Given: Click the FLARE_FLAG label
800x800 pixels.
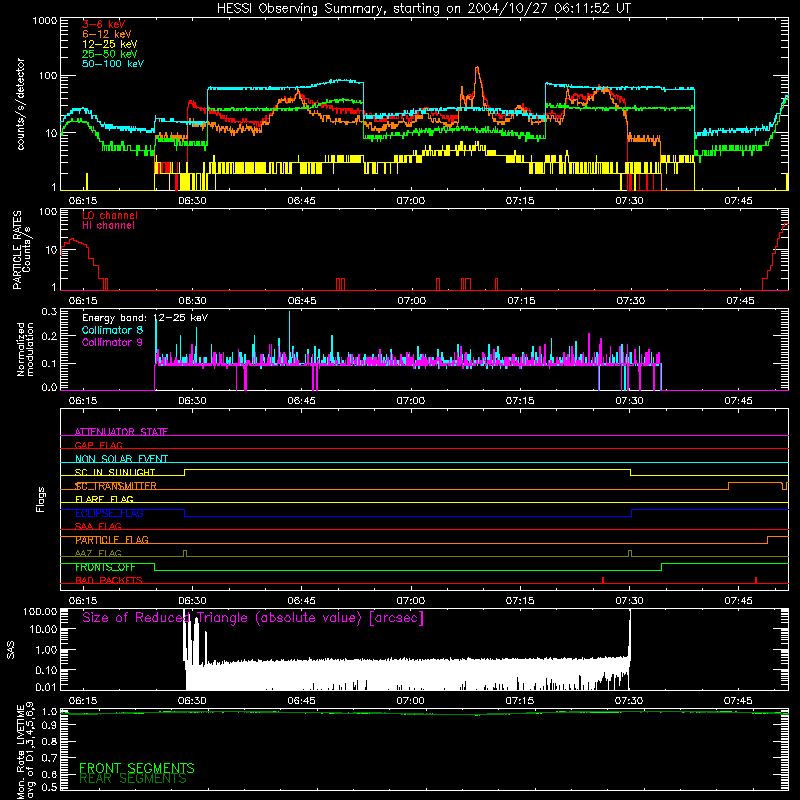Looking at the screenshot, I should [104, 499].
